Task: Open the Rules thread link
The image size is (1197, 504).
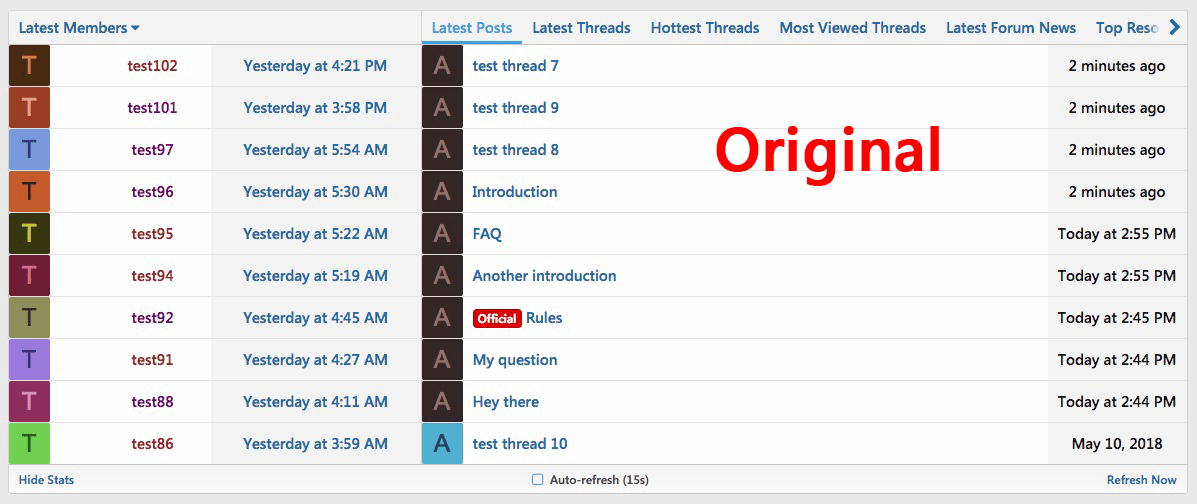Action: pyautogui.click(x=544, y=318)
